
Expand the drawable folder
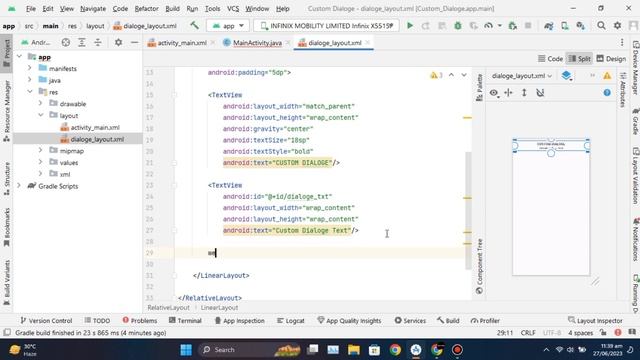40,104
